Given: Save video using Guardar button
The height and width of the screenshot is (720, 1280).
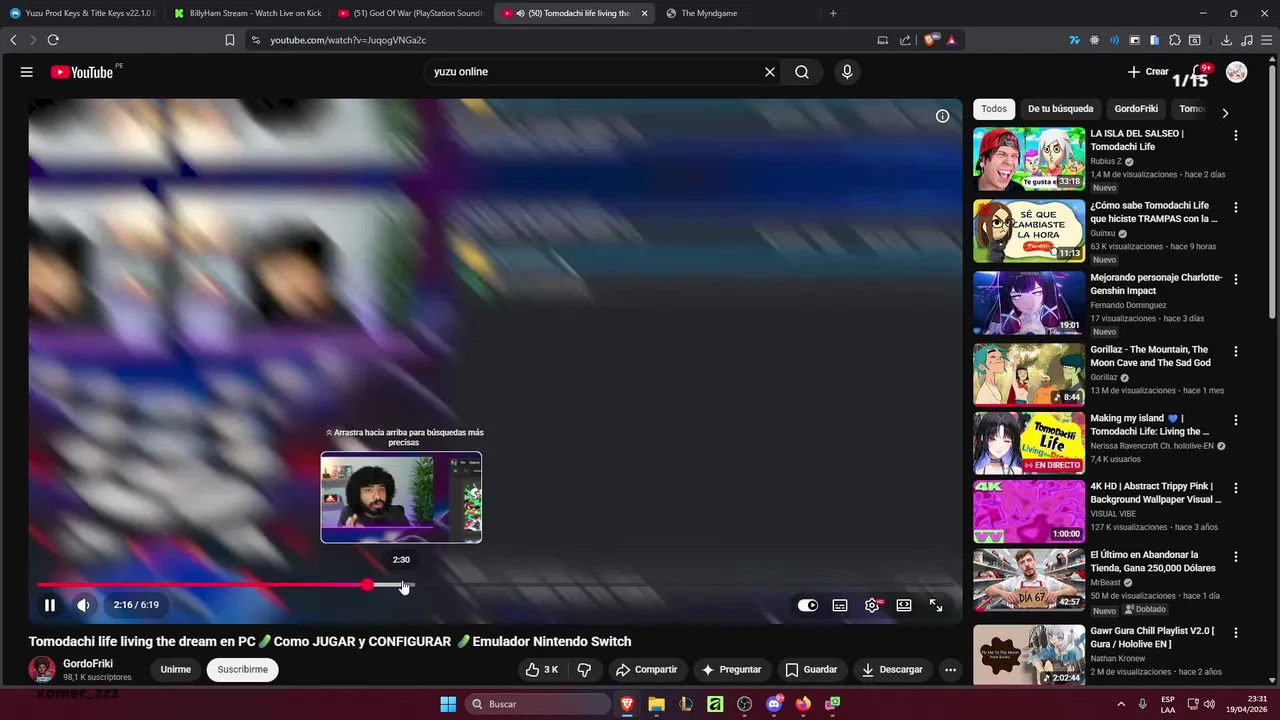Looking at the screenshot, I should click(811, 670).
